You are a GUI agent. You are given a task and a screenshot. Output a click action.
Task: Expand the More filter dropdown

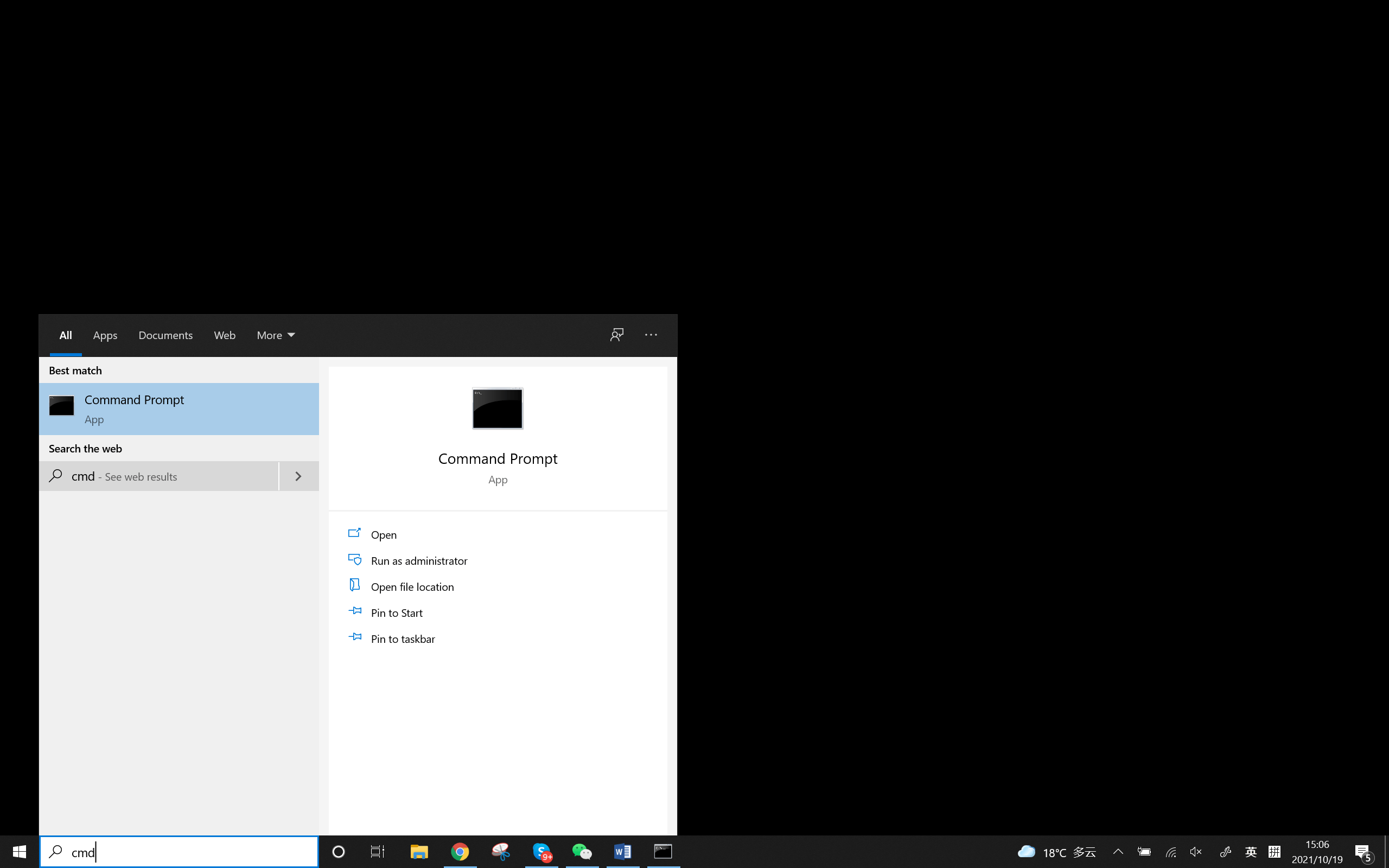coord(275,335)
